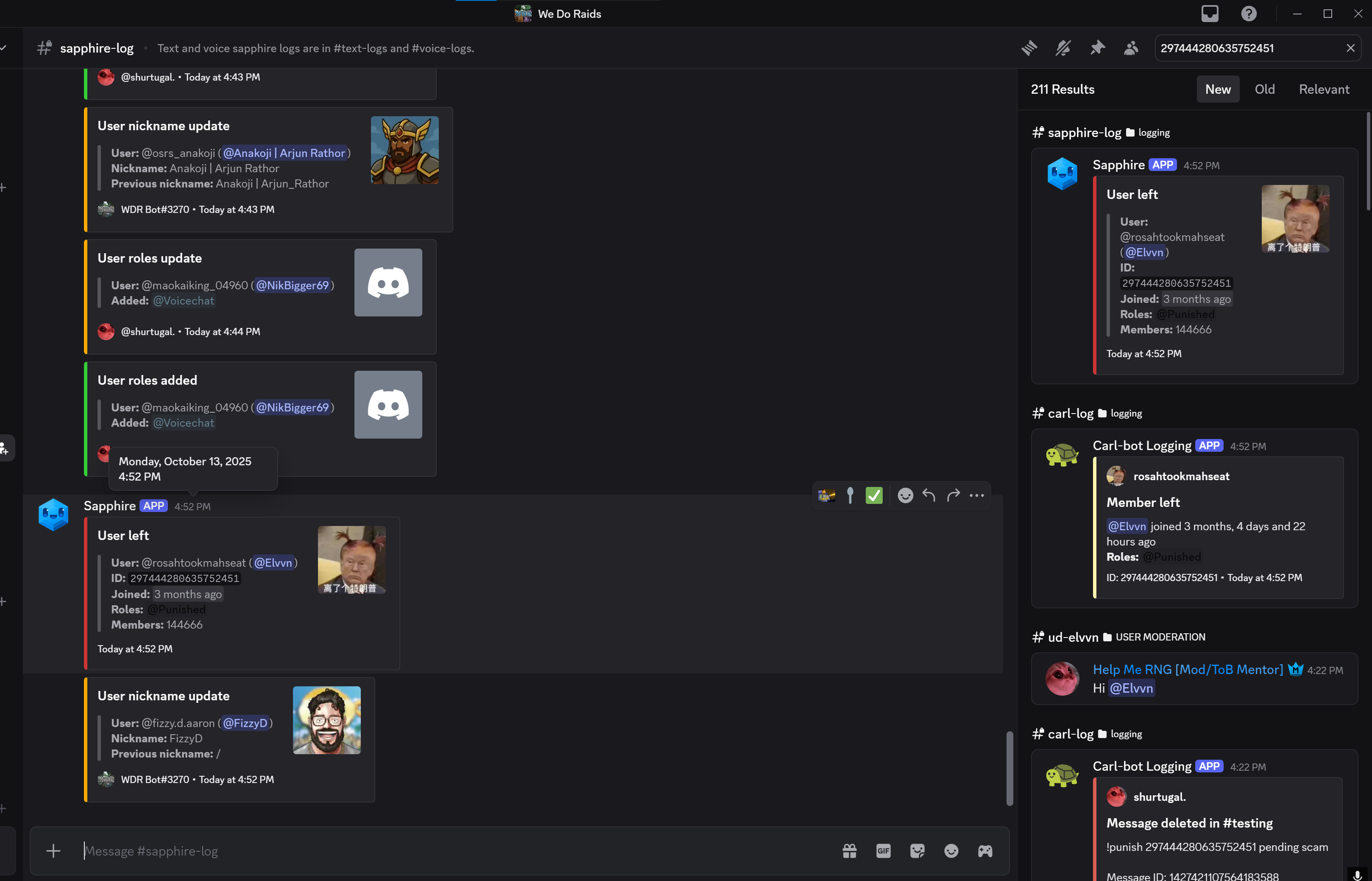The width and height of the screenshot is (1372, 881).
Task: Toggle notification settings bell icon
Action: (x=1063, y=48)
